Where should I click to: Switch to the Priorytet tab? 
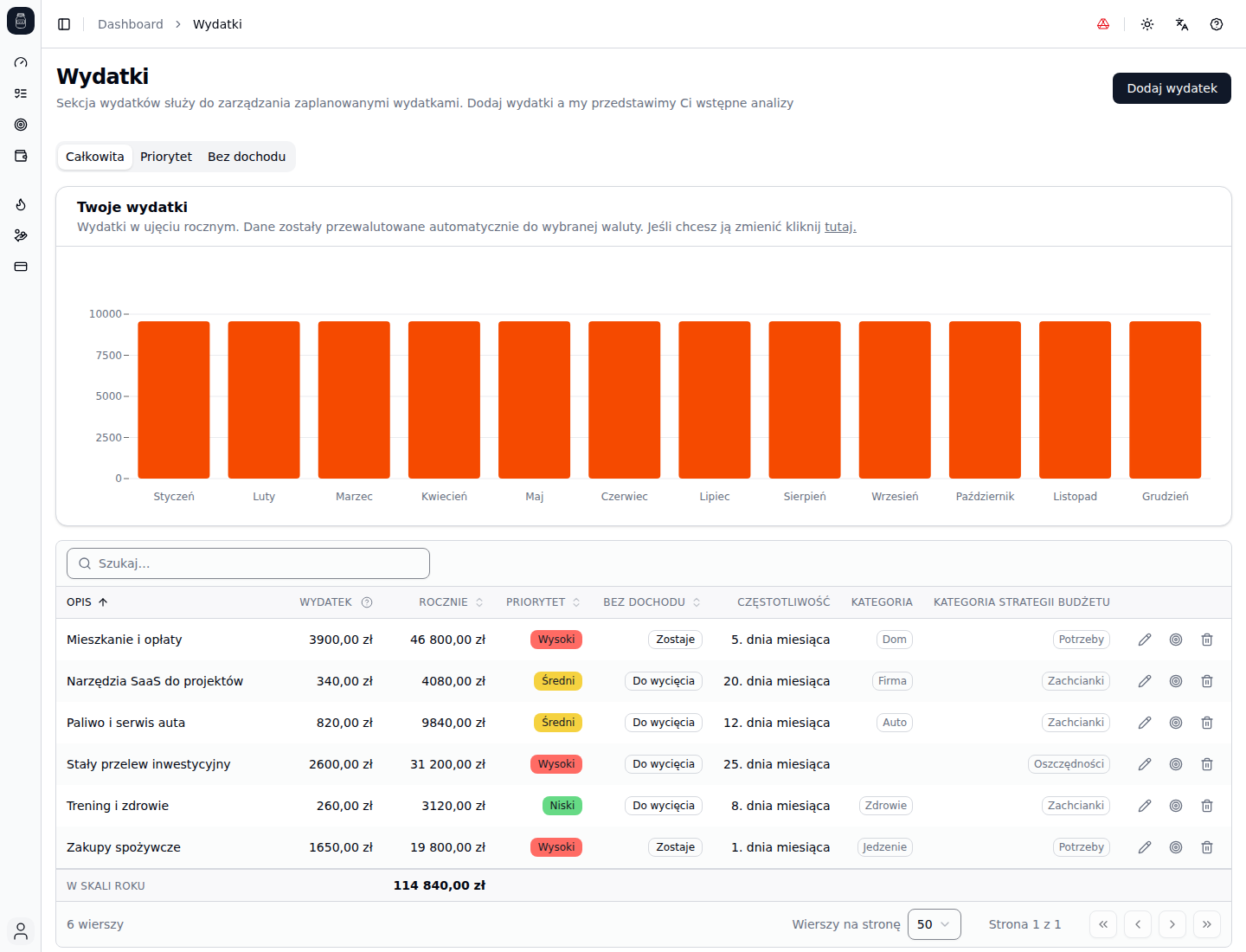(166, 157)
